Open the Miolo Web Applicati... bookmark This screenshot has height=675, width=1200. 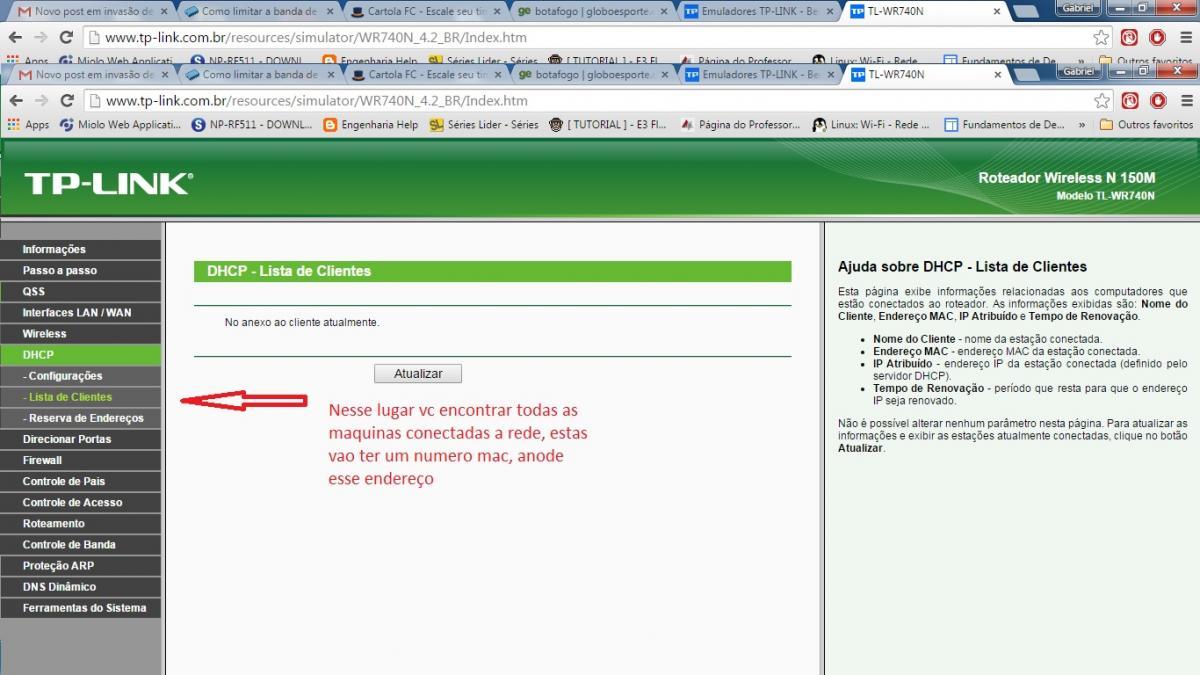(120, 125)
